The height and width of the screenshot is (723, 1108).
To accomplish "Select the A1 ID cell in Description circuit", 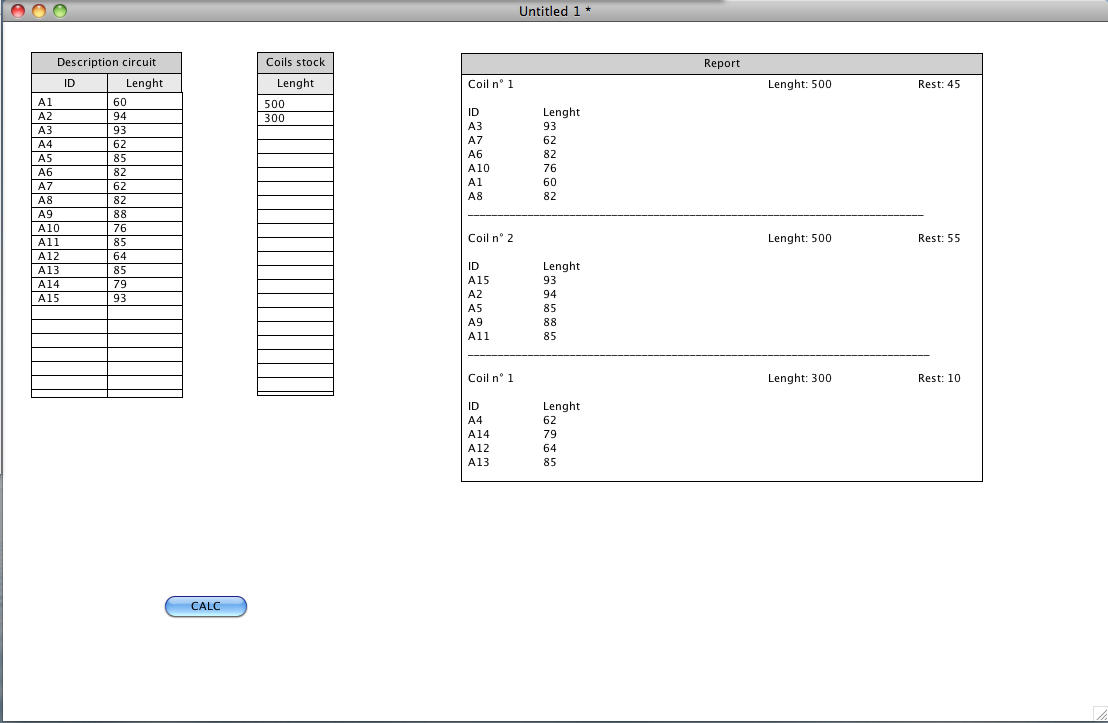I will (x=69, y=102).
